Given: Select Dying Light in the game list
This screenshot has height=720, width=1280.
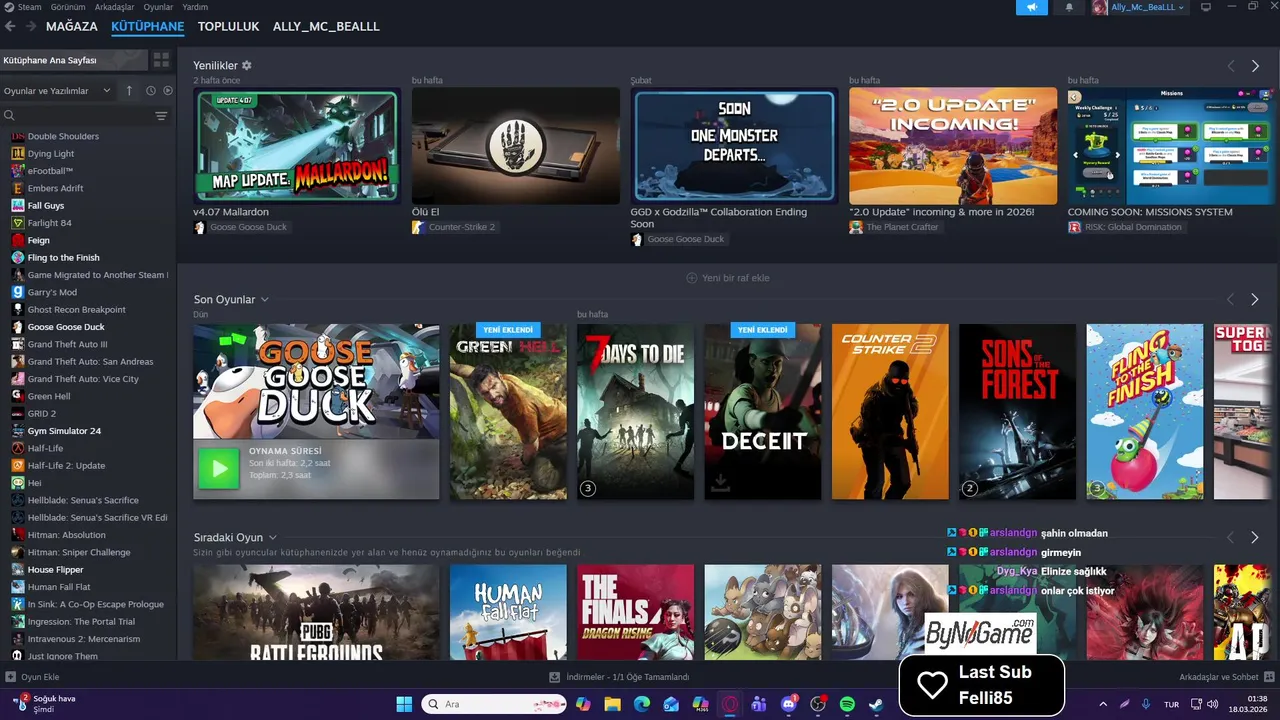Looking at the screenshot, I should [x=51, y=154].
